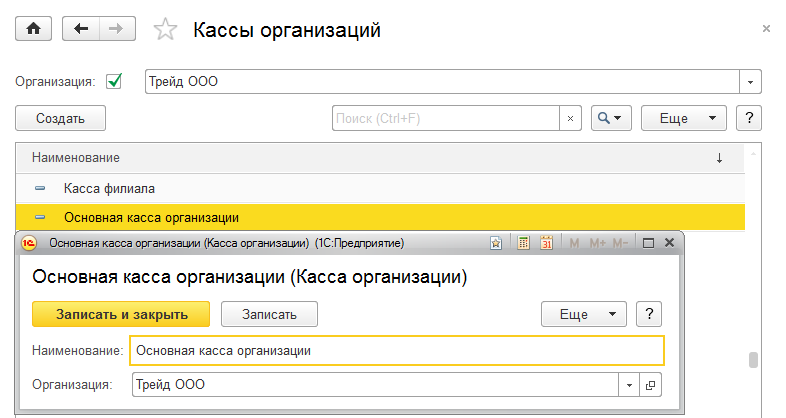The width and height of the screenshot is (786, 418).
Task: Go back with the left arrow
Action: click(81, 29)
